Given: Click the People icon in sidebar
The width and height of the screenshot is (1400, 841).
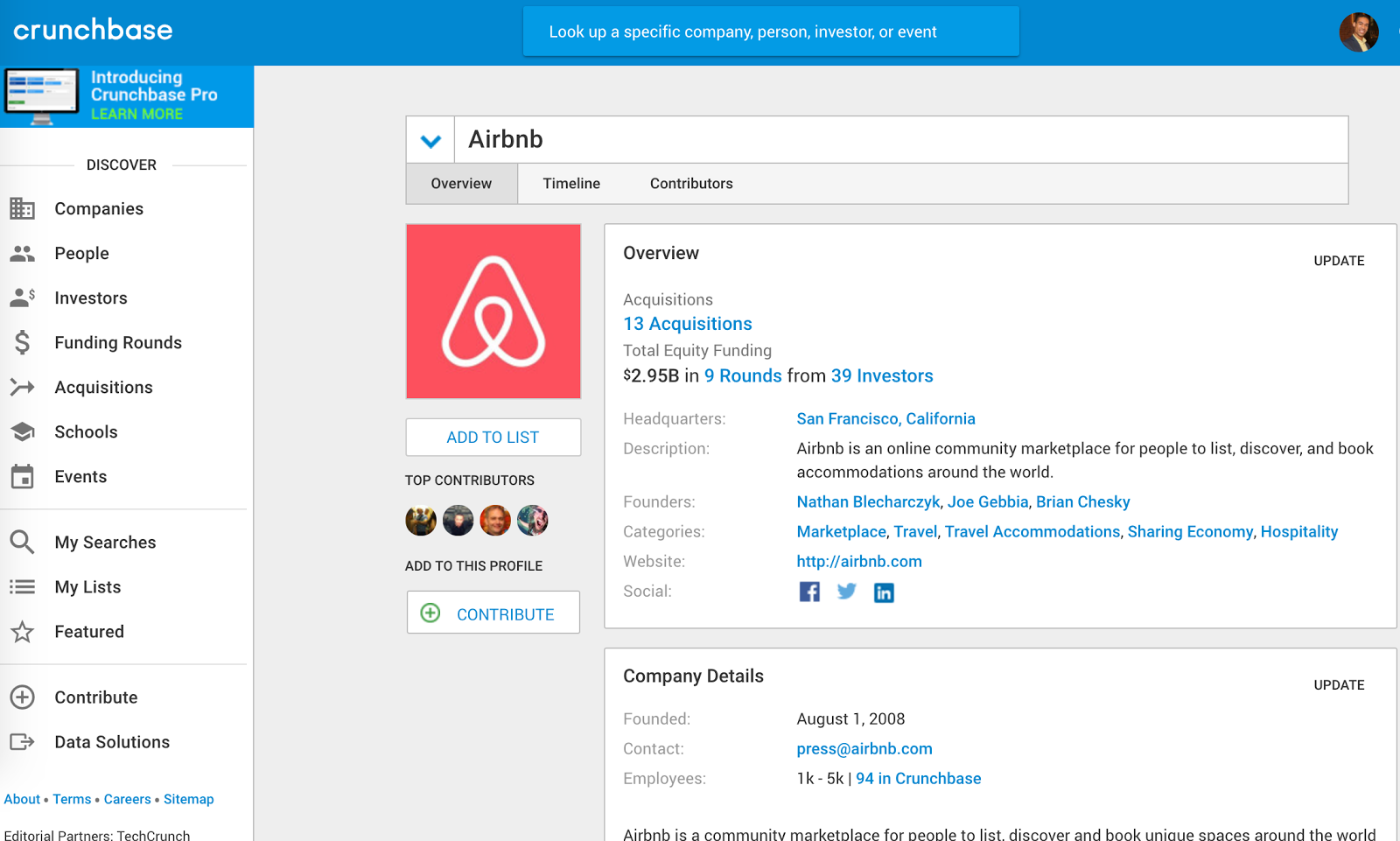Looking at the screenshot, I should [x=22, y=253].
